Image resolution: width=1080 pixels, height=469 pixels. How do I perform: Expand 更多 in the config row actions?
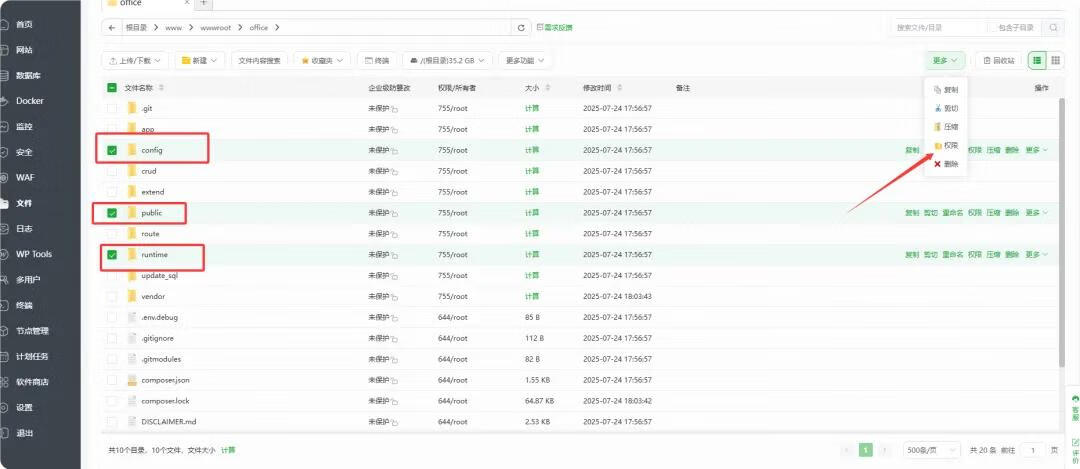[1036, 150]
